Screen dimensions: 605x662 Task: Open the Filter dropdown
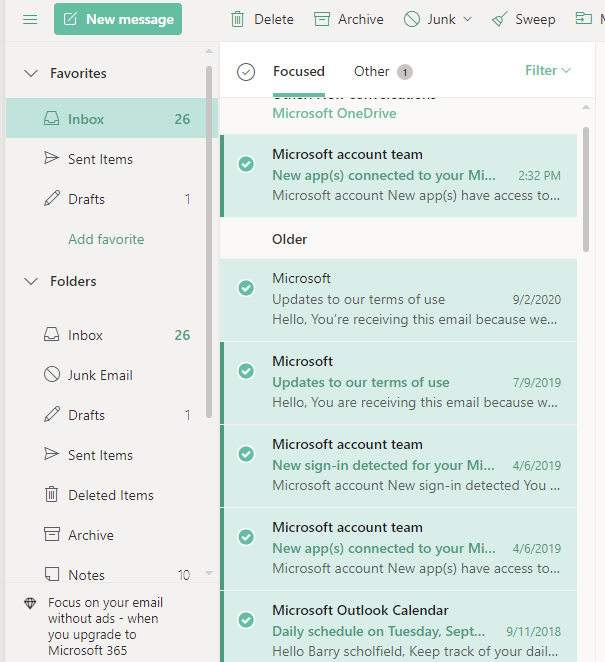coord(548,71)
